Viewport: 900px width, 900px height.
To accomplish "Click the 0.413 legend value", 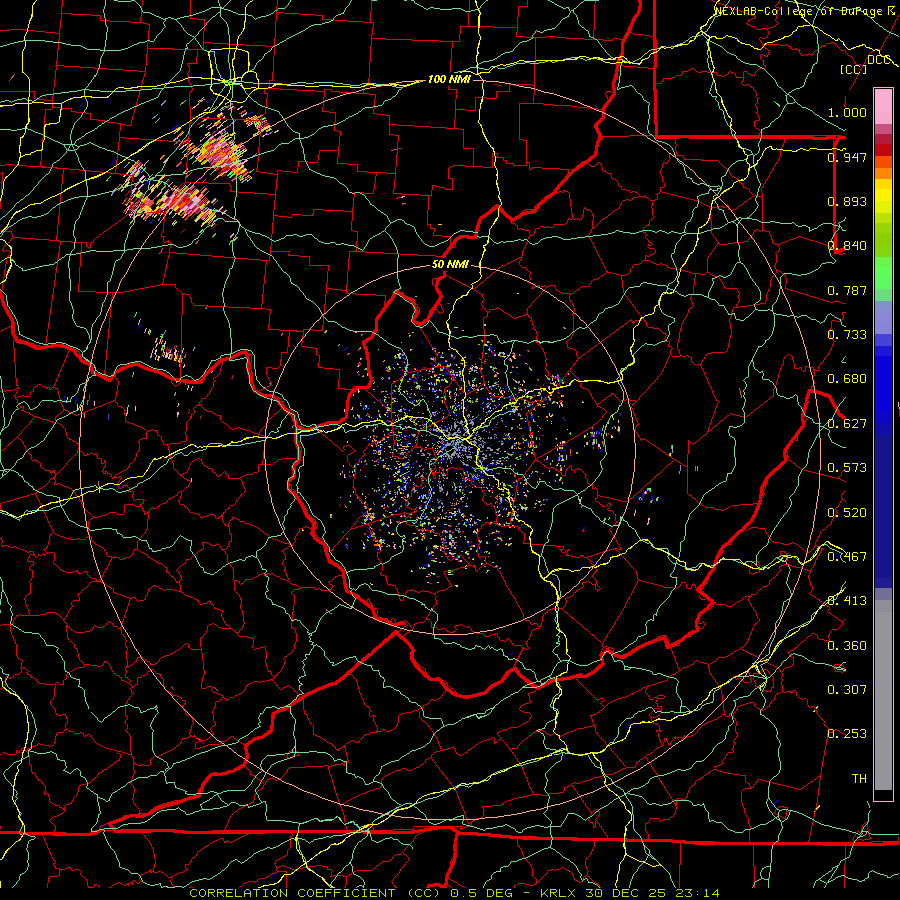I will tap(847, 601).
